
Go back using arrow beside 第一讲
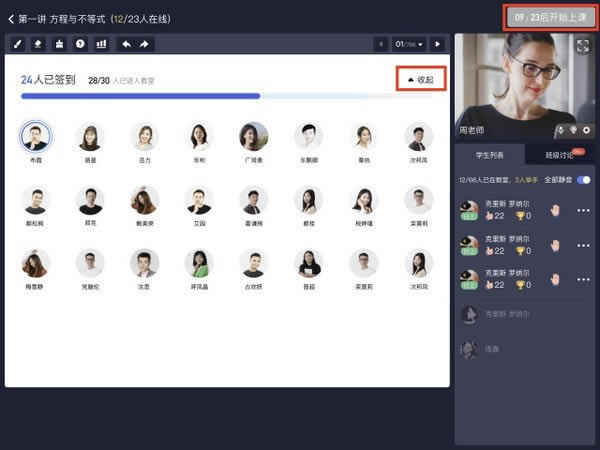pyautogui.click(x=11, y=18)
